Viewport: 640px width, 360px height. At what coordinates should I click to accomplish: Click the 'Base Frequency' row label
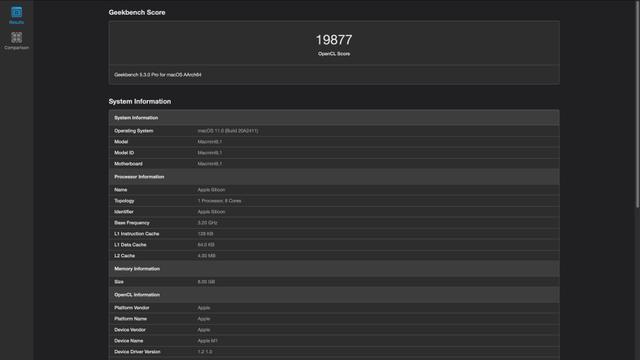tap(132, 223)
